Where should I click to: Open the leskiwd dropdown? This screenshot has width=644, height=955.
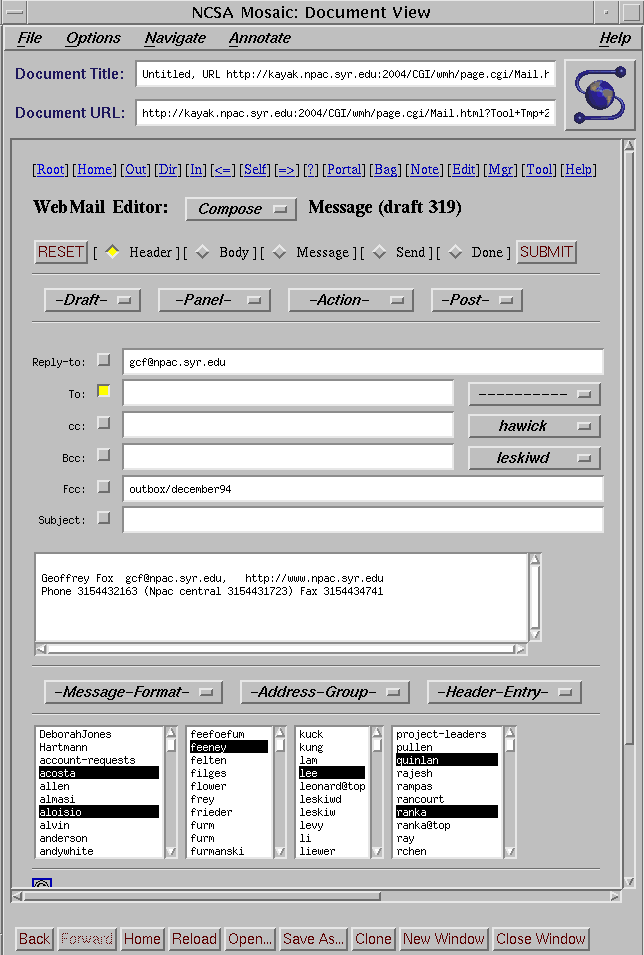tap(534, 458)
